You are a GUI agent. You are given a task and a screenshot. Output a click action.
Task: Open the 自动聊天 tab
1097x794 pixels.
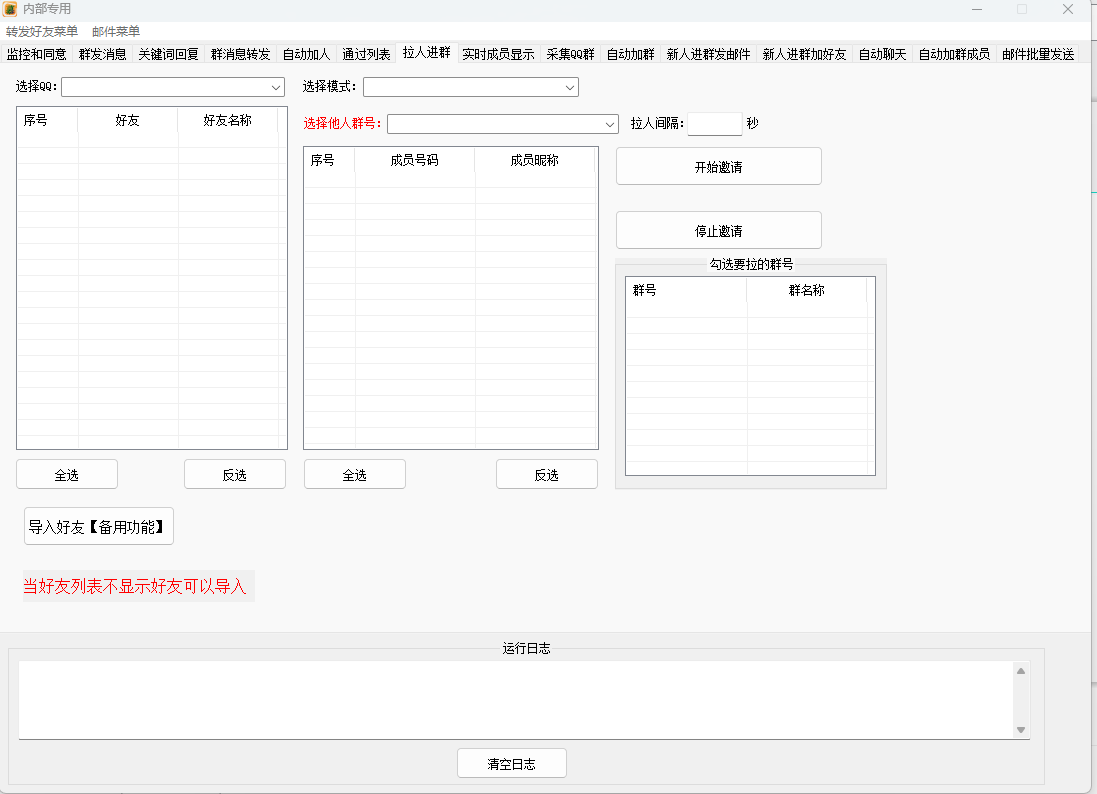coord(882,54)
